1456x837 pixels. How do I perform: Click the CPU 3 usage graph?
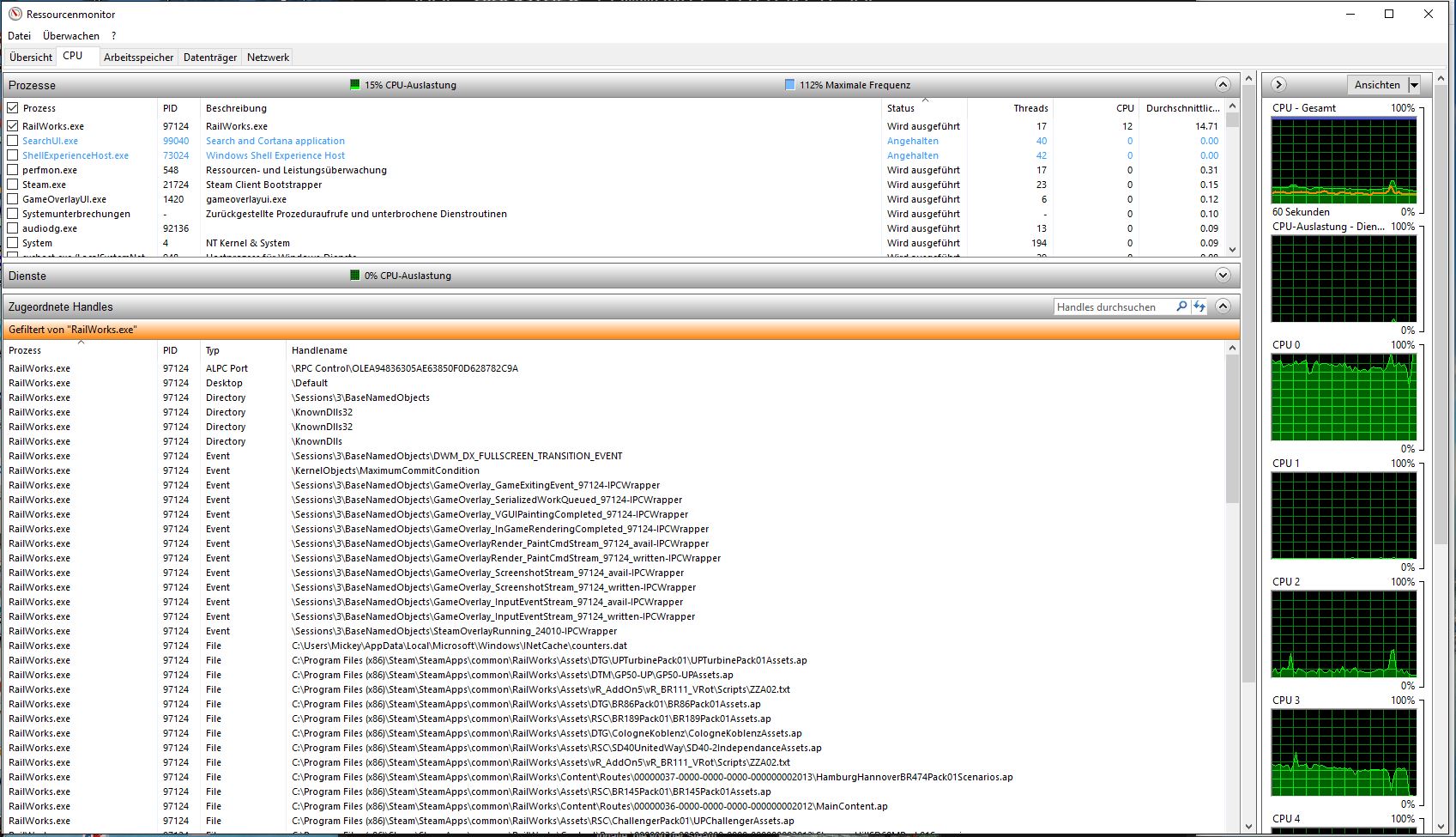[1344, 753]
